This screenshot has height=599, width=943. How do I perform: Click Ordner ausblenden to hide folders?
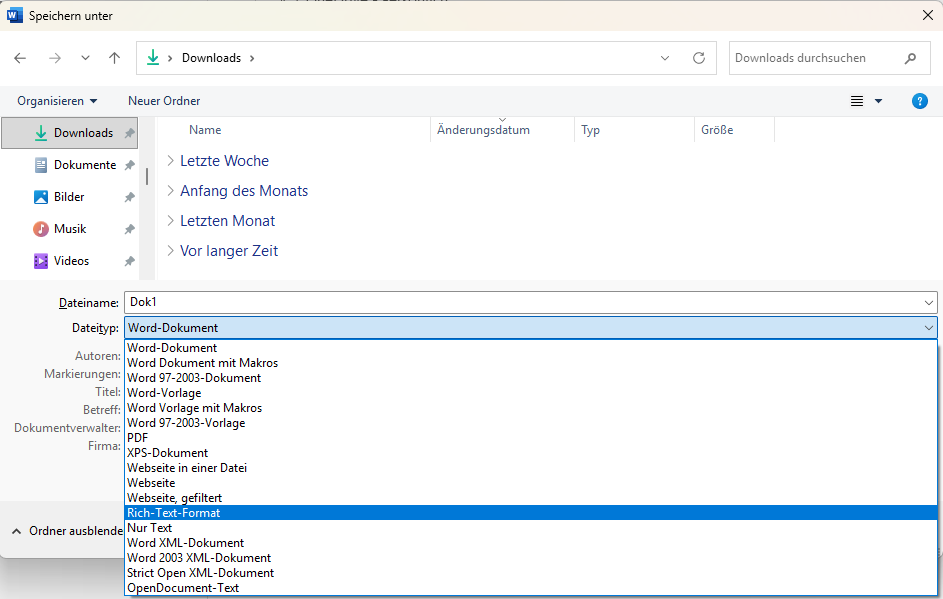click(66, 531)
